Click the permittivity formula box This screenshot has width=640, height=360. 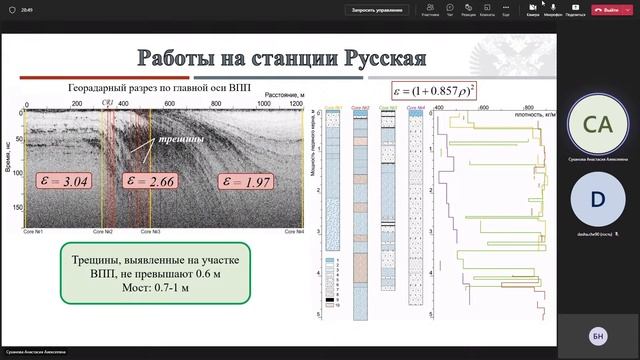434,91
